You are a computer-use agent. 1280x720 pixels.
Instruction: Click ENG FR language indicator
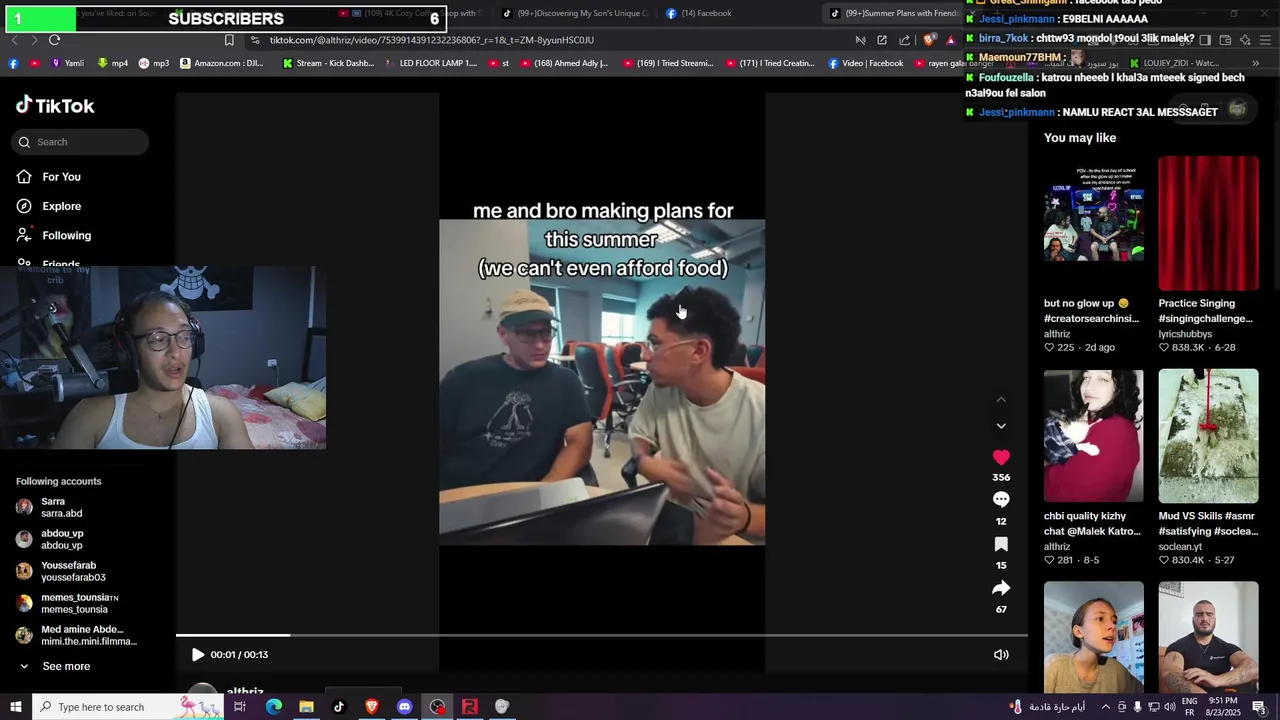coord(1190,707)
